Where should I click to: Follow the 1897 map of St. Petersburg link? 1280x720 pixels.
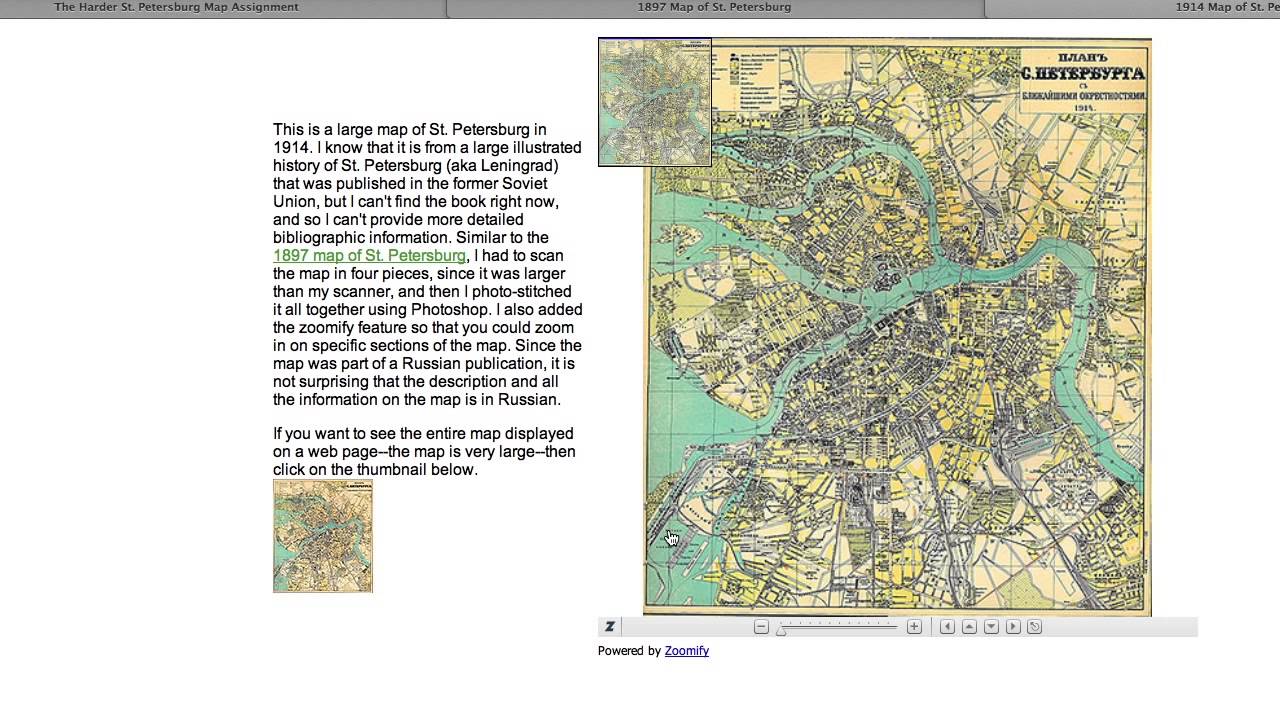(x=369, y=256)
